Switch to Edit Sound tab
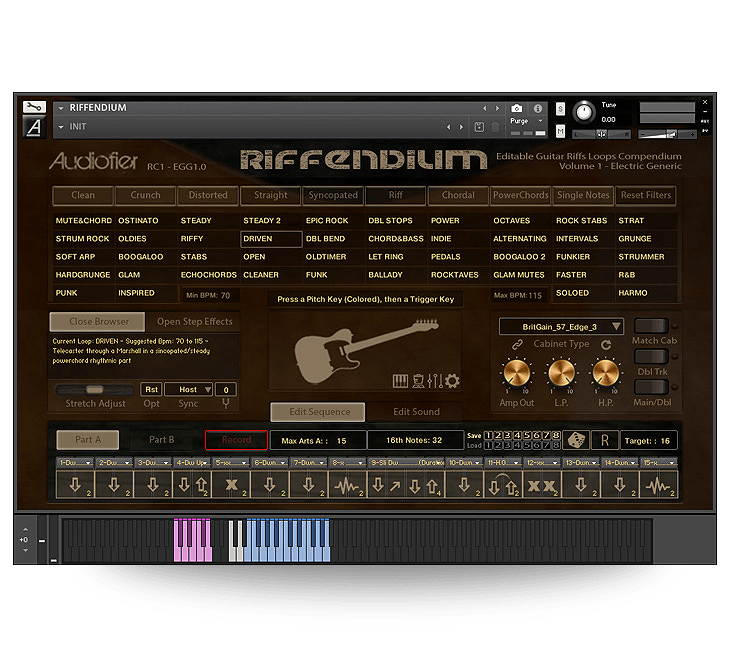 coord(416,412)
